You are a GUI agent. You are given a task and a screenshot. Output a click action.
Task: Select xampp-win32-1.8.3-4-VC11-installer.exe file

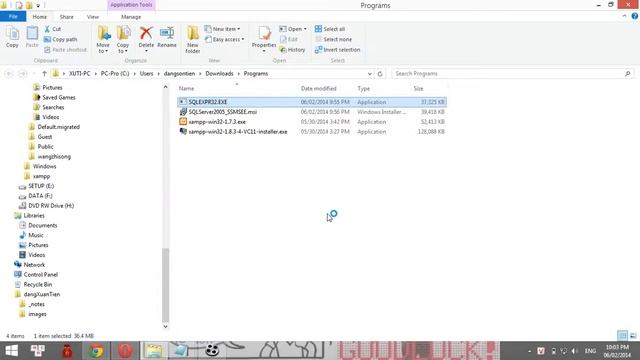(x=312, y=131)
